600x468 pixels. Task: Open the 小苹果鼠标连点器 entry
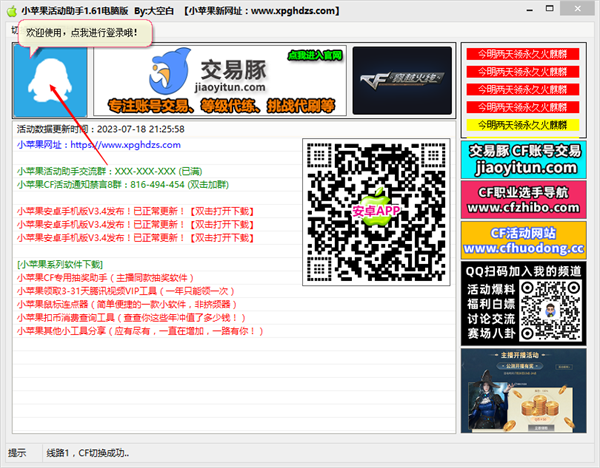tap(125, 304)
